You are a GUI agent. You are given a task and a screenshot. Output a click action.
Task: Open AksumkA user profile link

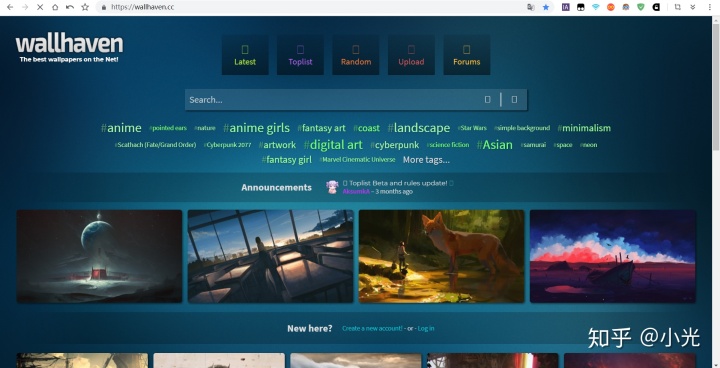(x=356, y=192)
